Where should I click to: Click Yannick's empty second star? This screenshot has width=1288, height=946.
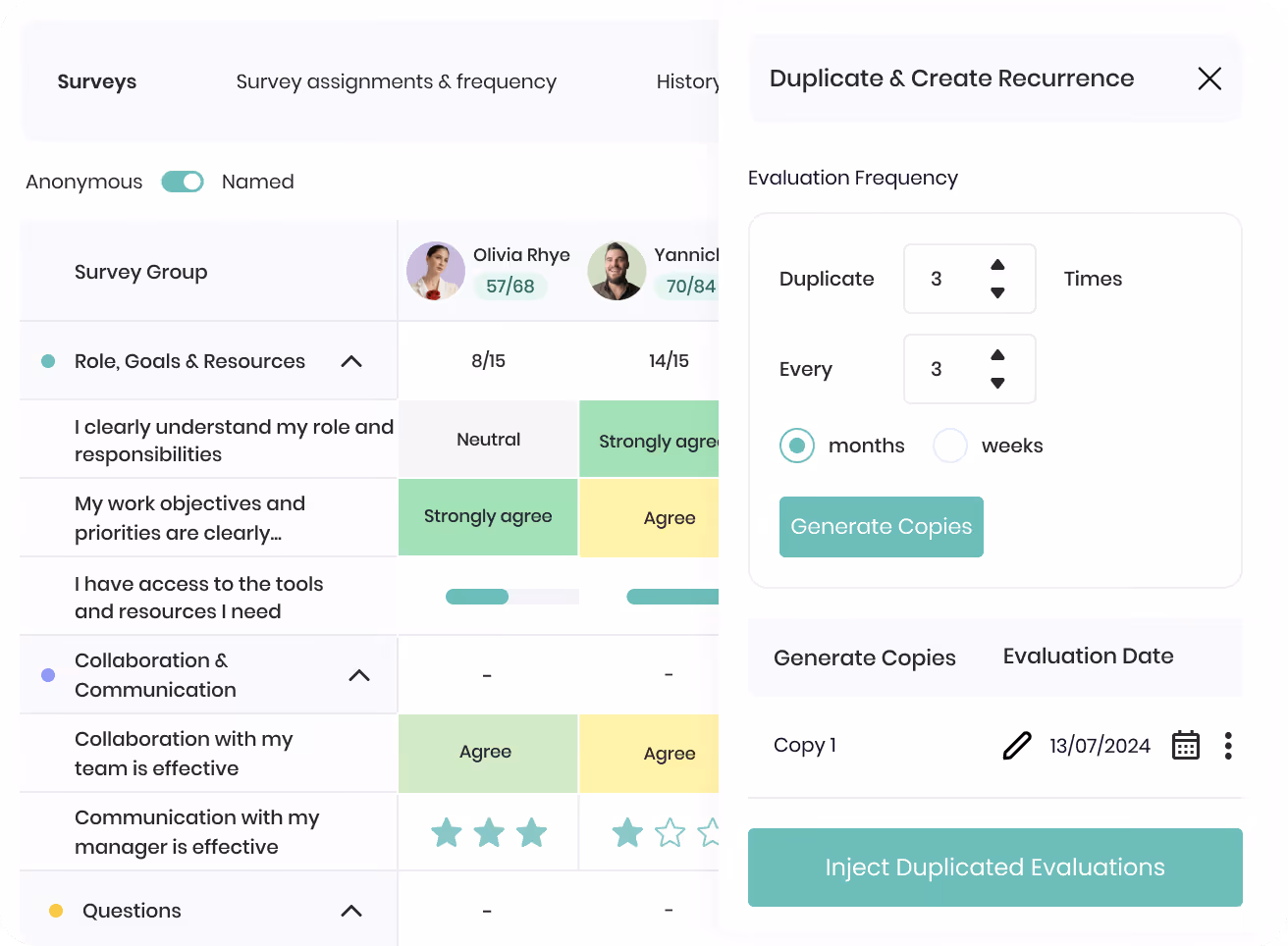pos(671,832)
